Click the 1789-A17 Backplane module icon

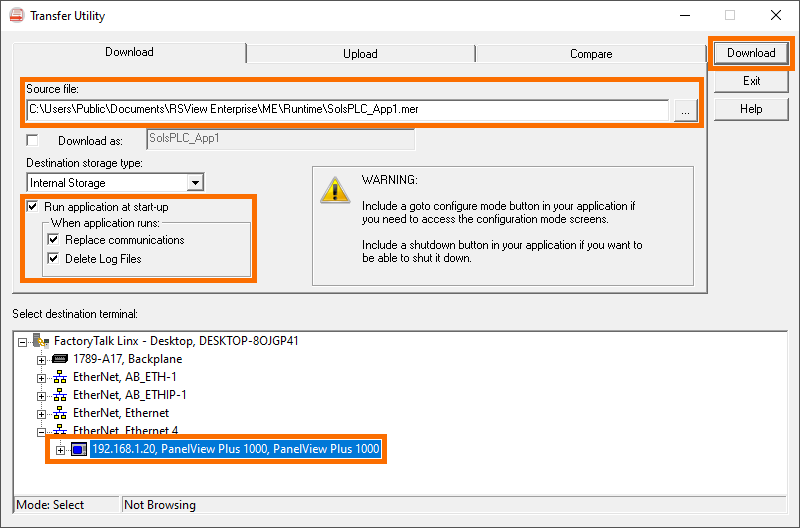(60, 359)
